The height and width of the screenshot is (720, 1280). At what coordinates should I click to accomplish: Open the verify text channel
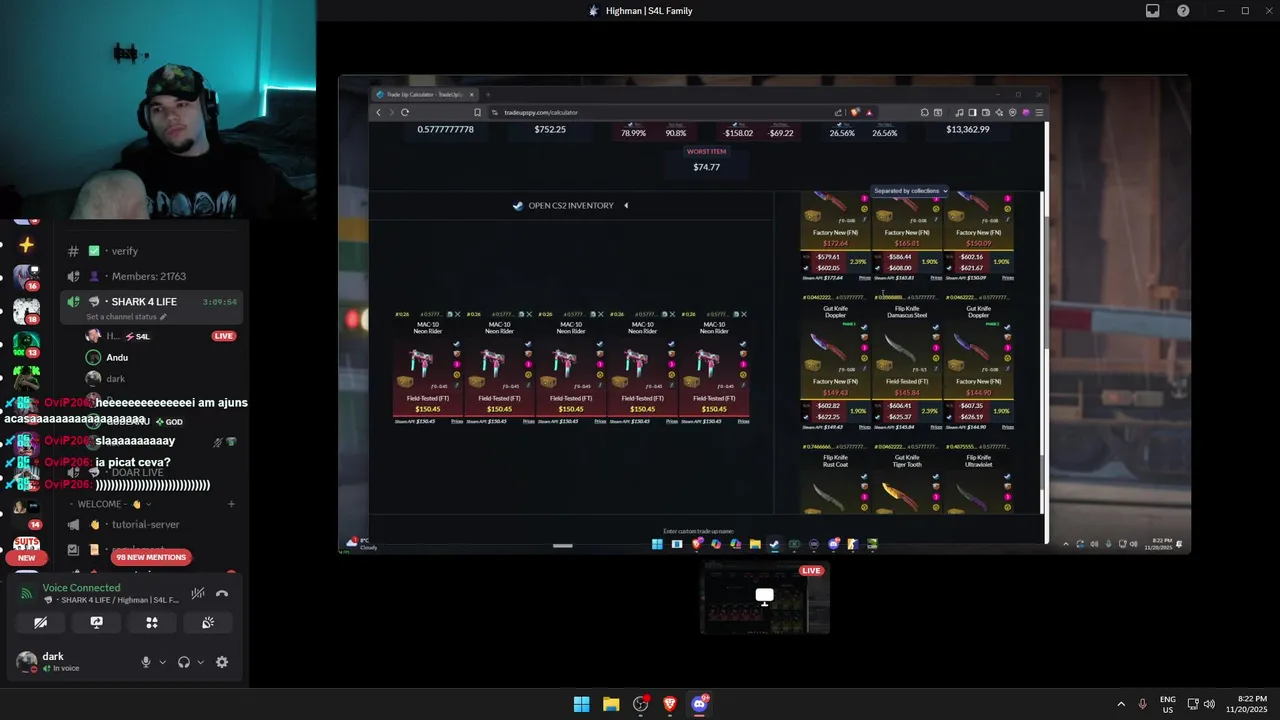pos(125,251)
